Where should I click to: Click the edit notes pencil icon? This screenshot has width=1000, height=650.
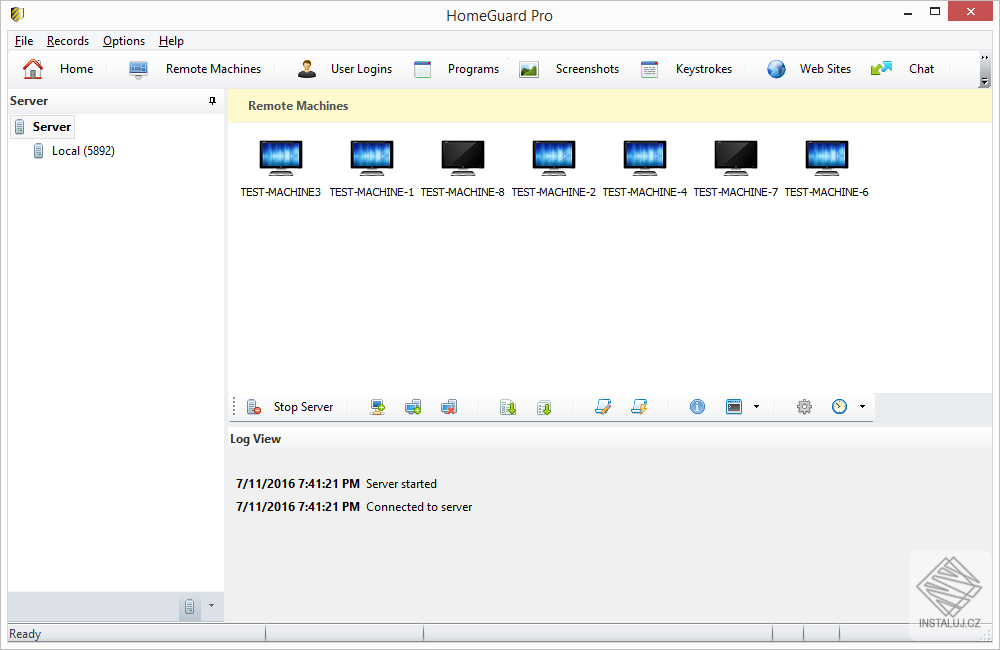pyautogui.click(x=602, y=407)
